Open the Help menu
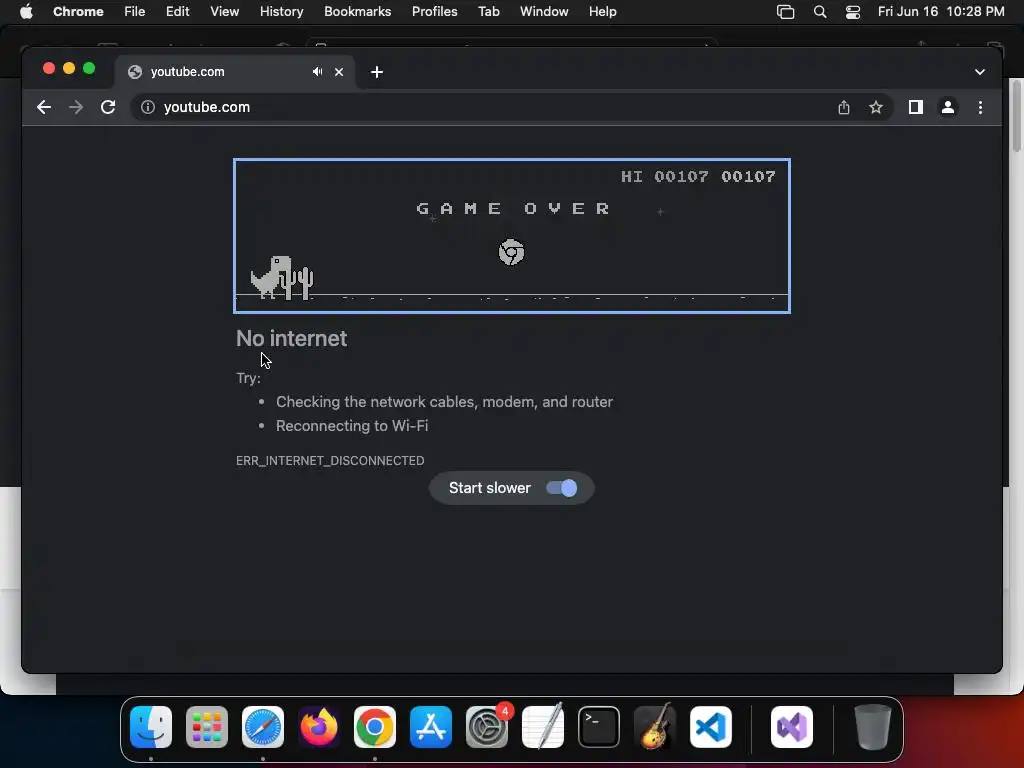 [602, 12]
